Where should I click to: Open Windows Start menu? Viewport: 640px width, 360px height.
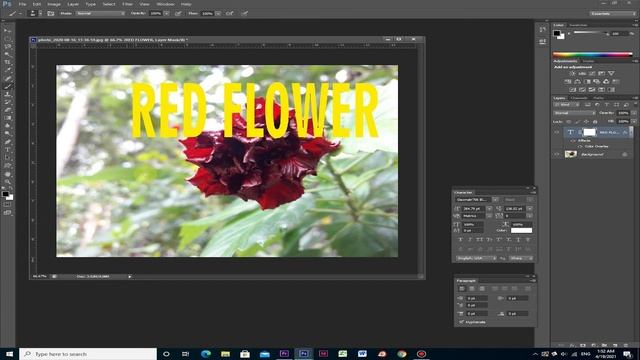click(x=9, y=354)
